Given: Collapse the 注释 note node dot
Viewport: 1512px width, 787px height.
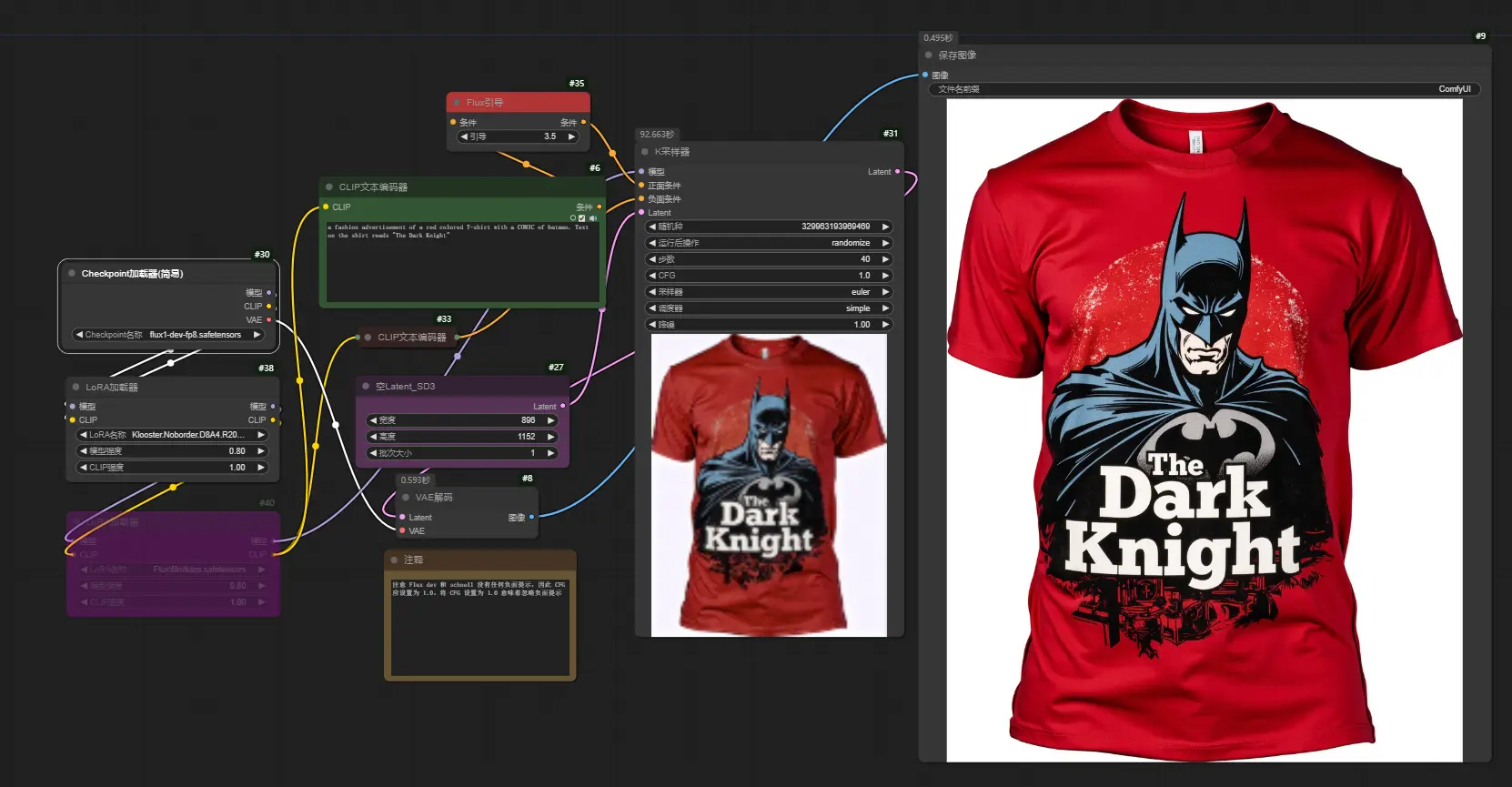Looking at the screenshot, I should [394, 560].
